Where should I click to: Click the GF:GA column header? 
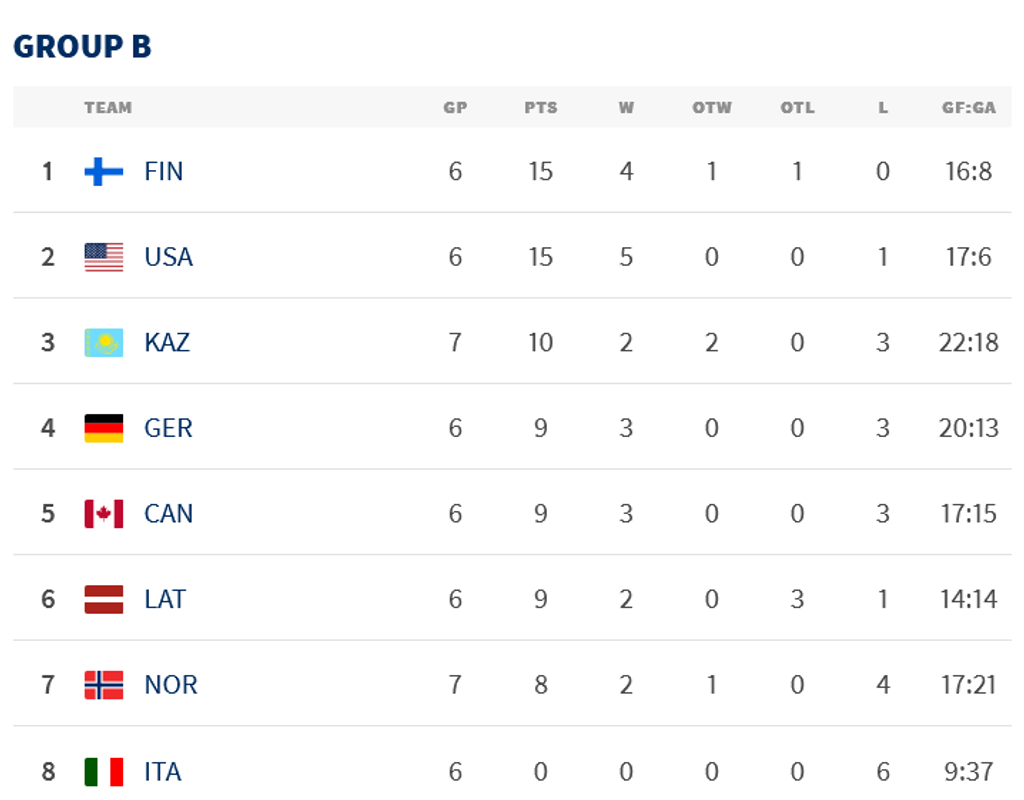point(968,108)
